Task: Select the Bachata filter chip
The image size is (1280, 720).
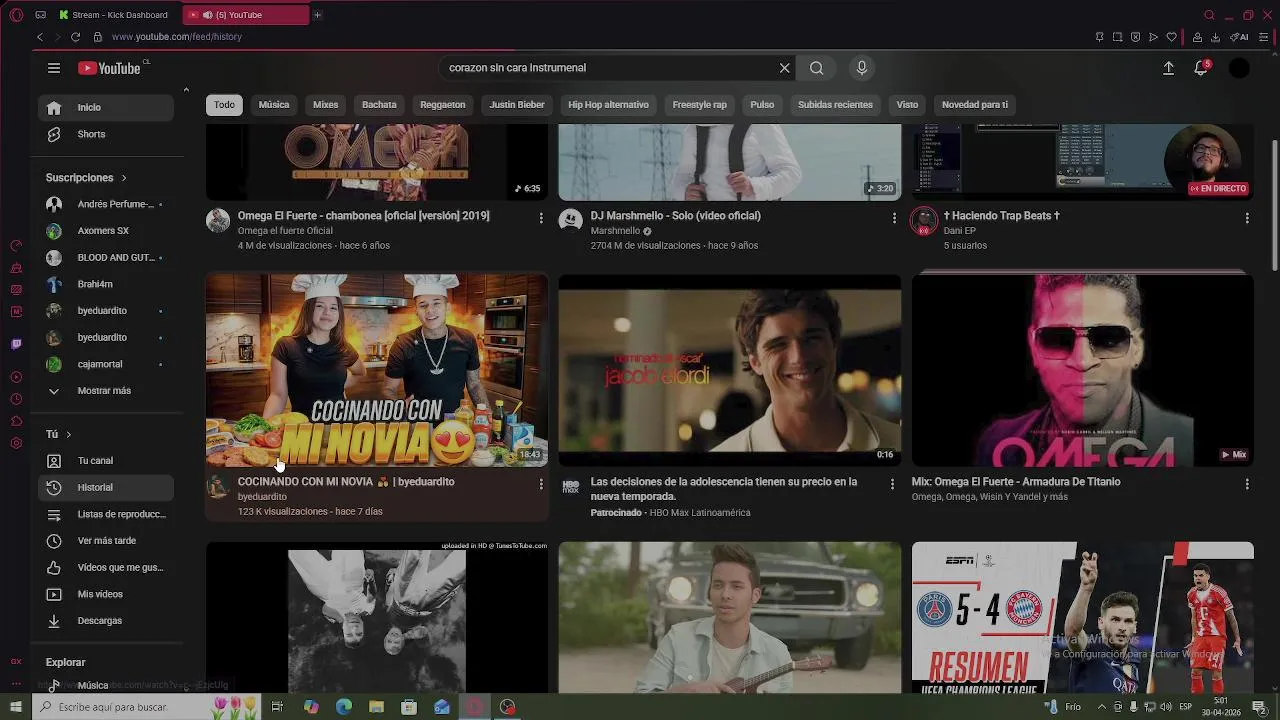Action: point(379,105)
